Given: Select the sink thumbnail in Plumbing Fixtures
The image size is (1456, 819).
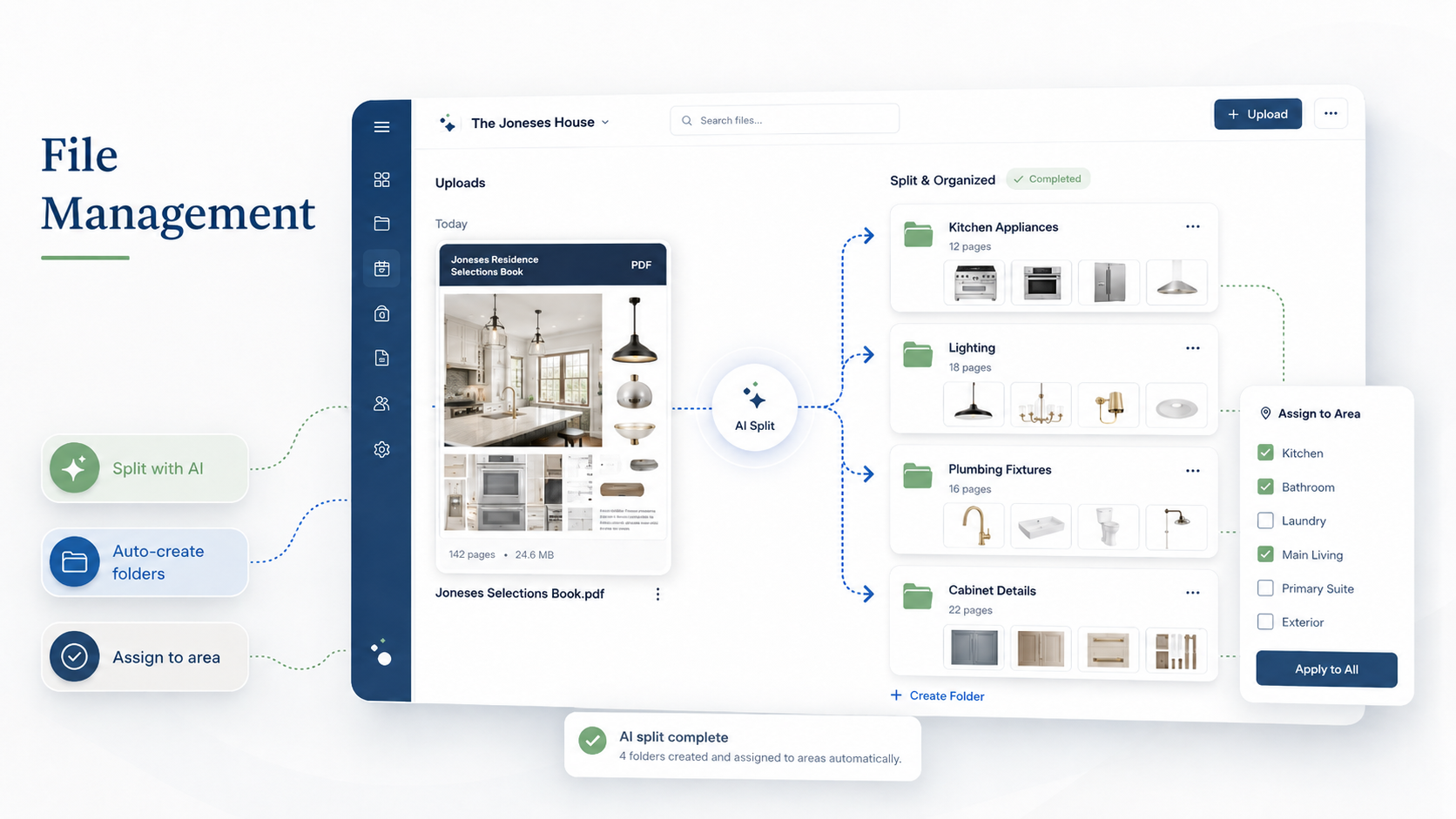Looking at the screenshot, I should click(1041, 527).
